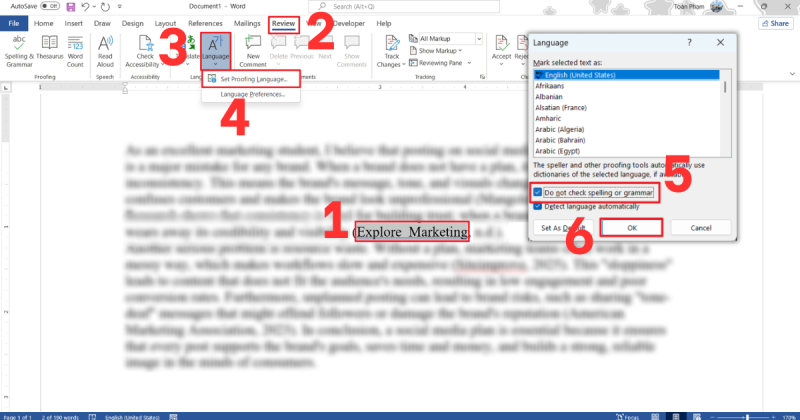Click the Language dialog help icon

(x=689, y=42)
